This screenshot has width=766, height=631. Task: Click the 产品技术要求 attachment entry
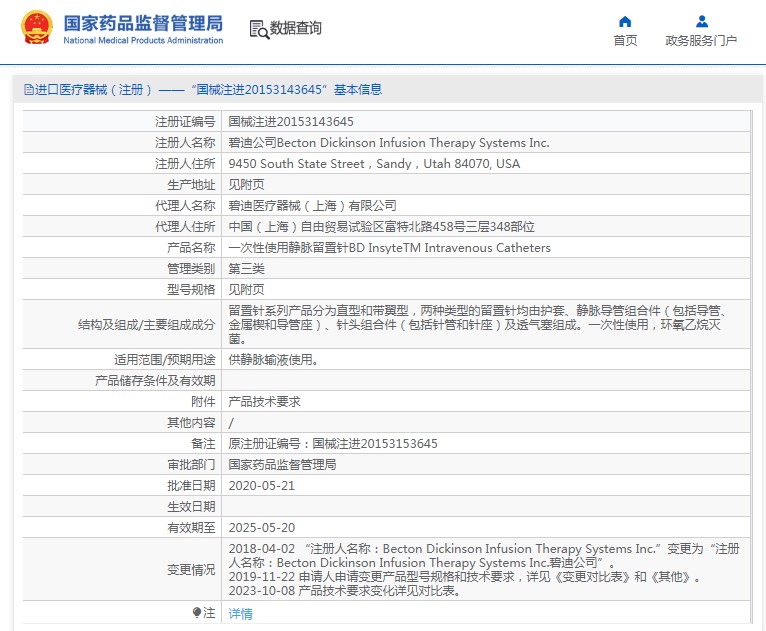coord(264,401)
